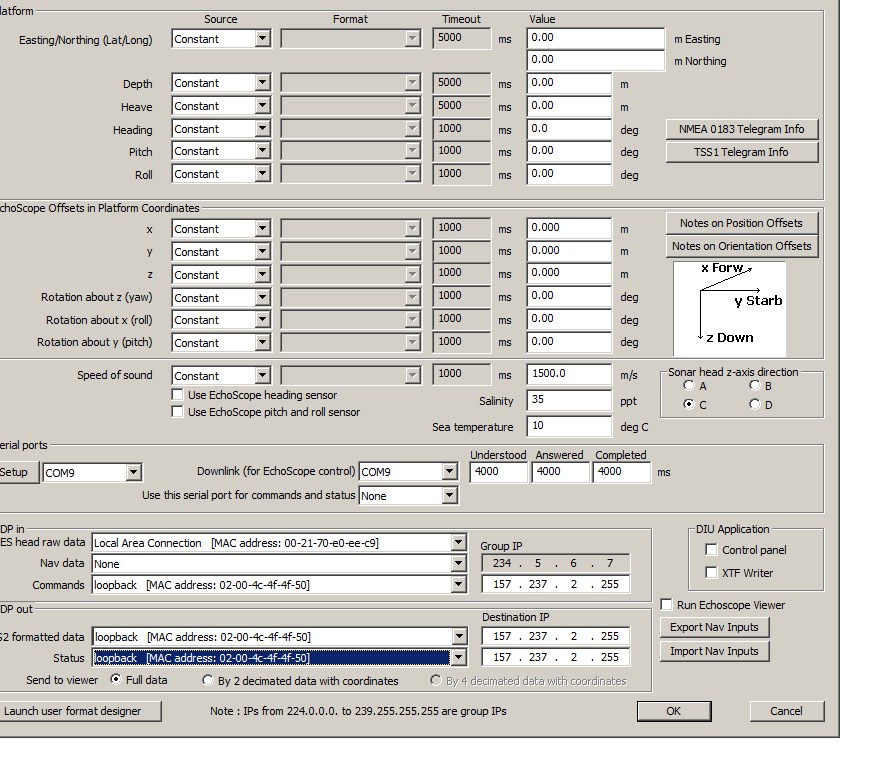
Task: Click the m Easting value field
Action: [x=596, y=38]
